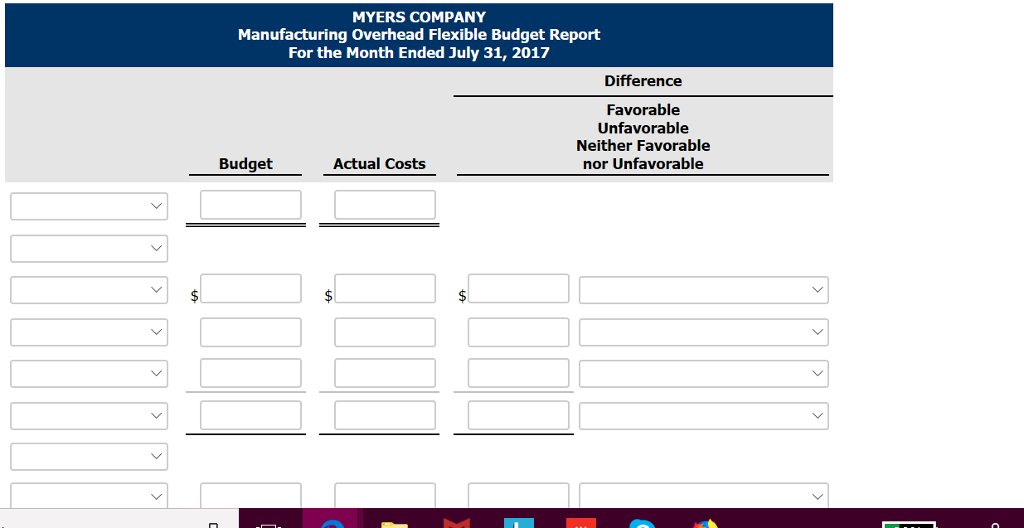Click the "MYERS COMPANY" title text
This screenshot has height=528, width=1024.
(419, 17)
